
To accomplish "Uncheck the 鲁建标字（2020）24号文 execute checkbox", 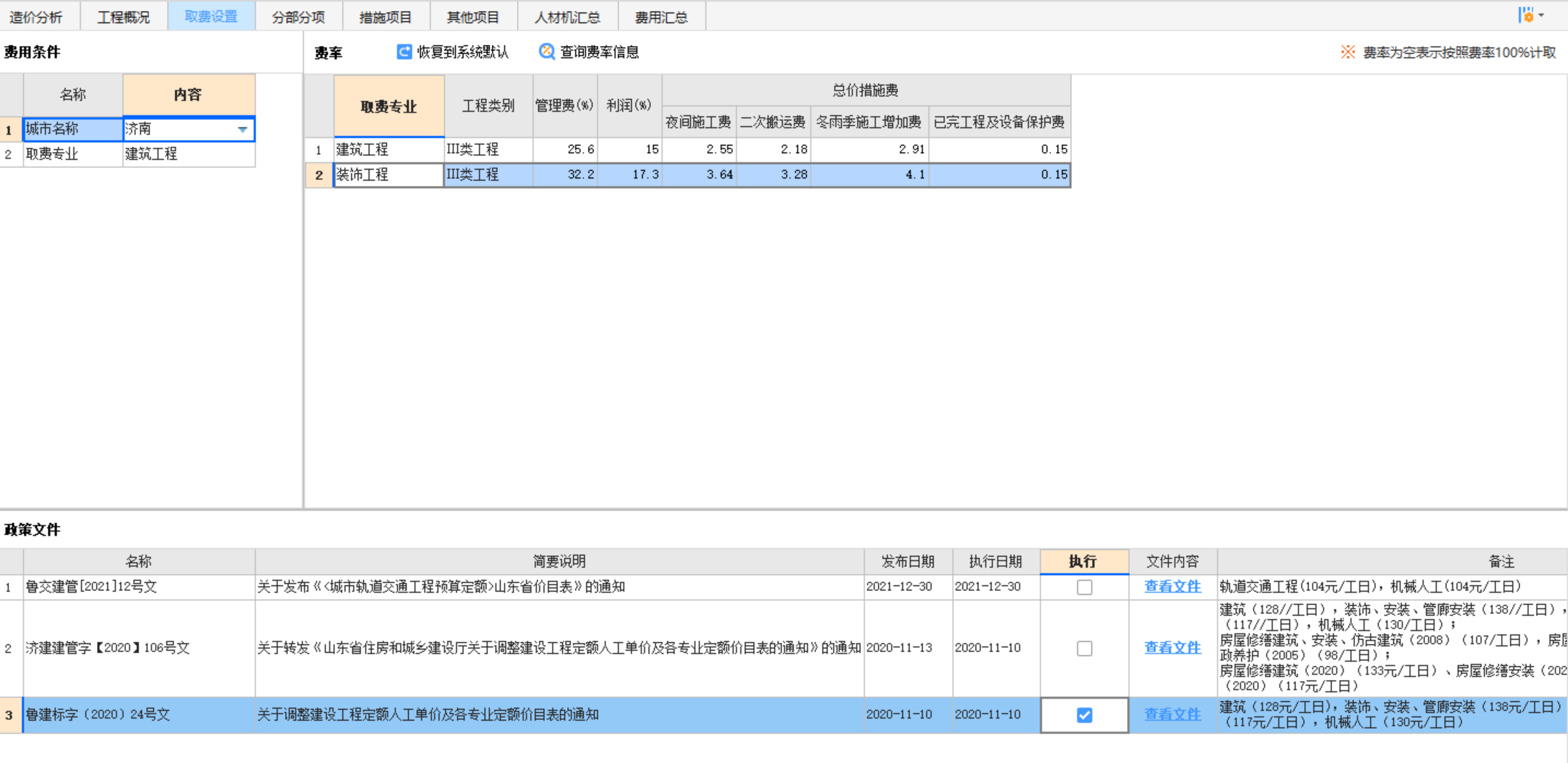I will [x=1085, y=715].
